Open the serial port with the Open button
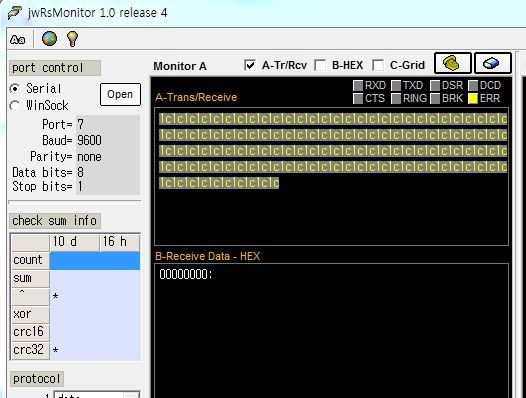 (x=120, y=94)
